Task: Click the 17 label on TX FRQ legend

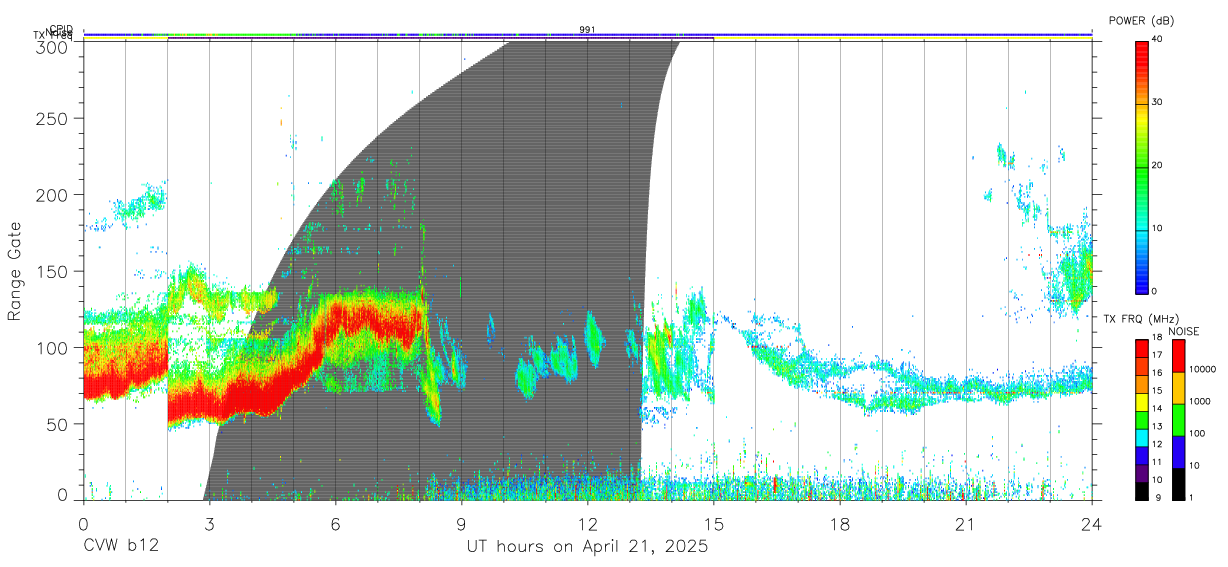Action: pos(1158,355)
